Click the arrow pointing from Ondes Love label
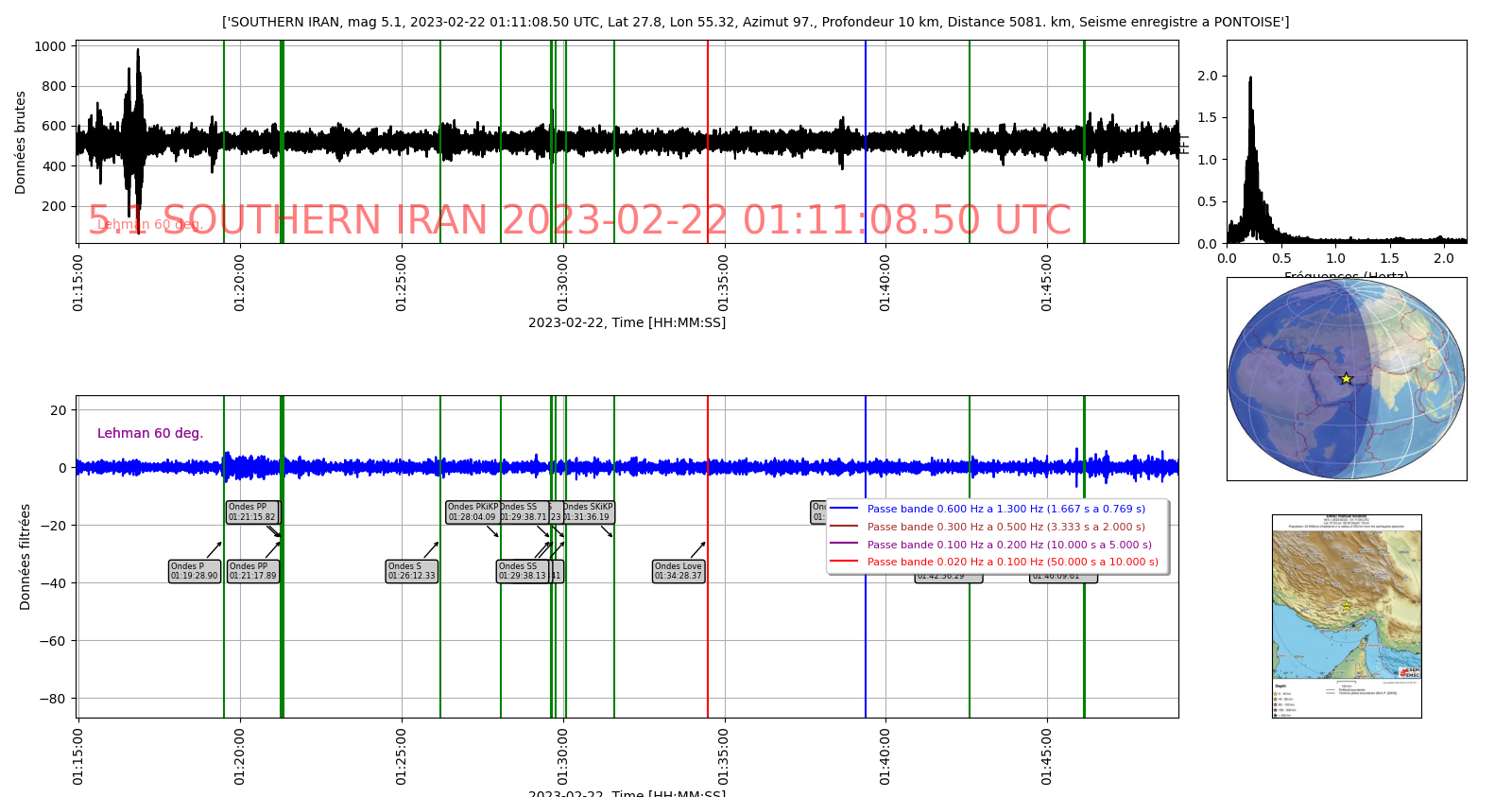The width and height of the screenshot is (1512, 797). click(x=697, y=550)
